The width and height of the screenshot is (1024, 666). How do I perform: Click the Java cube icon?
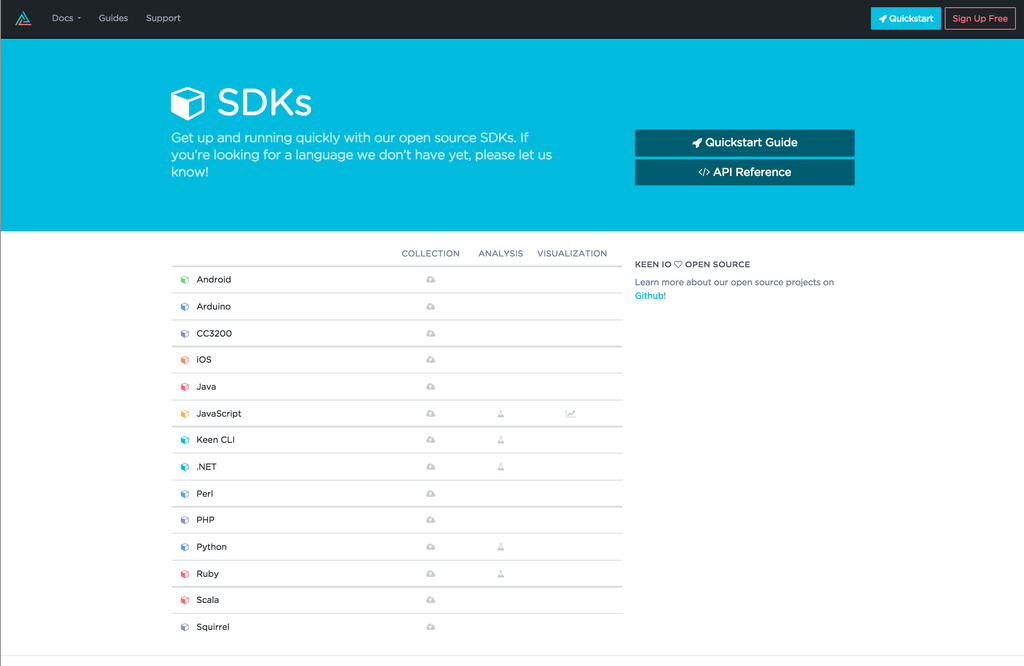click(185, 387)
